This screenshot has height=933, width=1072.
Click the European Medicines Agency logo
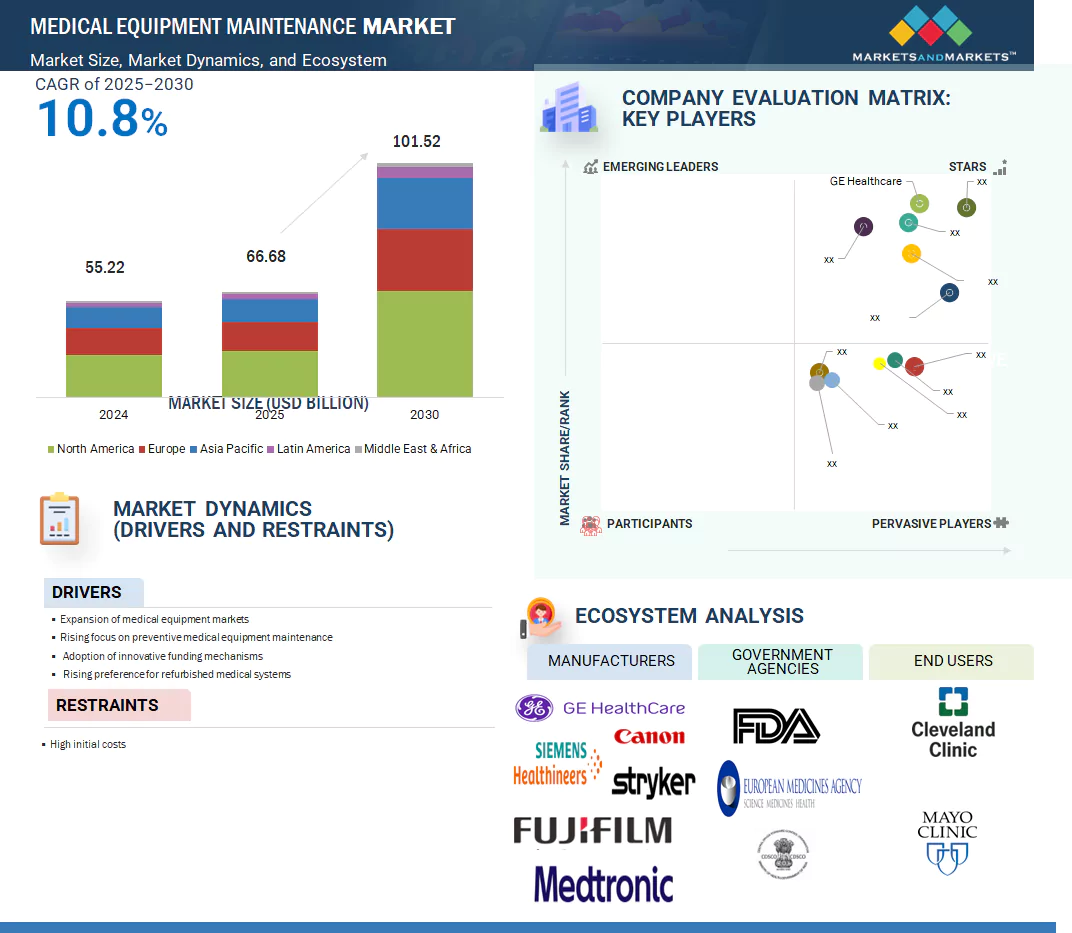coord(789,788)
